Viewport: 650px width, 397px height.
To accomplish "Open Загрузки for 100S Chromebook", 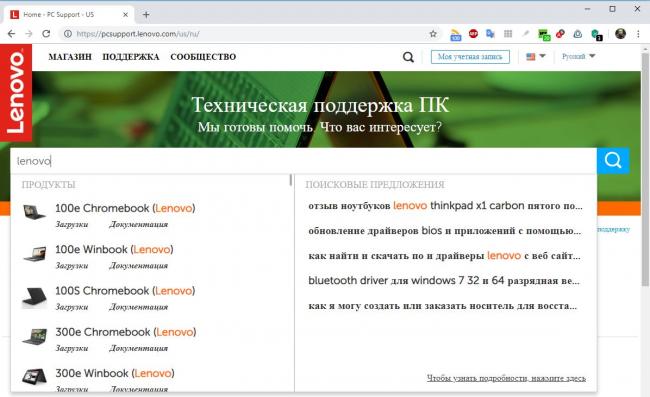I will pos(72,307).
